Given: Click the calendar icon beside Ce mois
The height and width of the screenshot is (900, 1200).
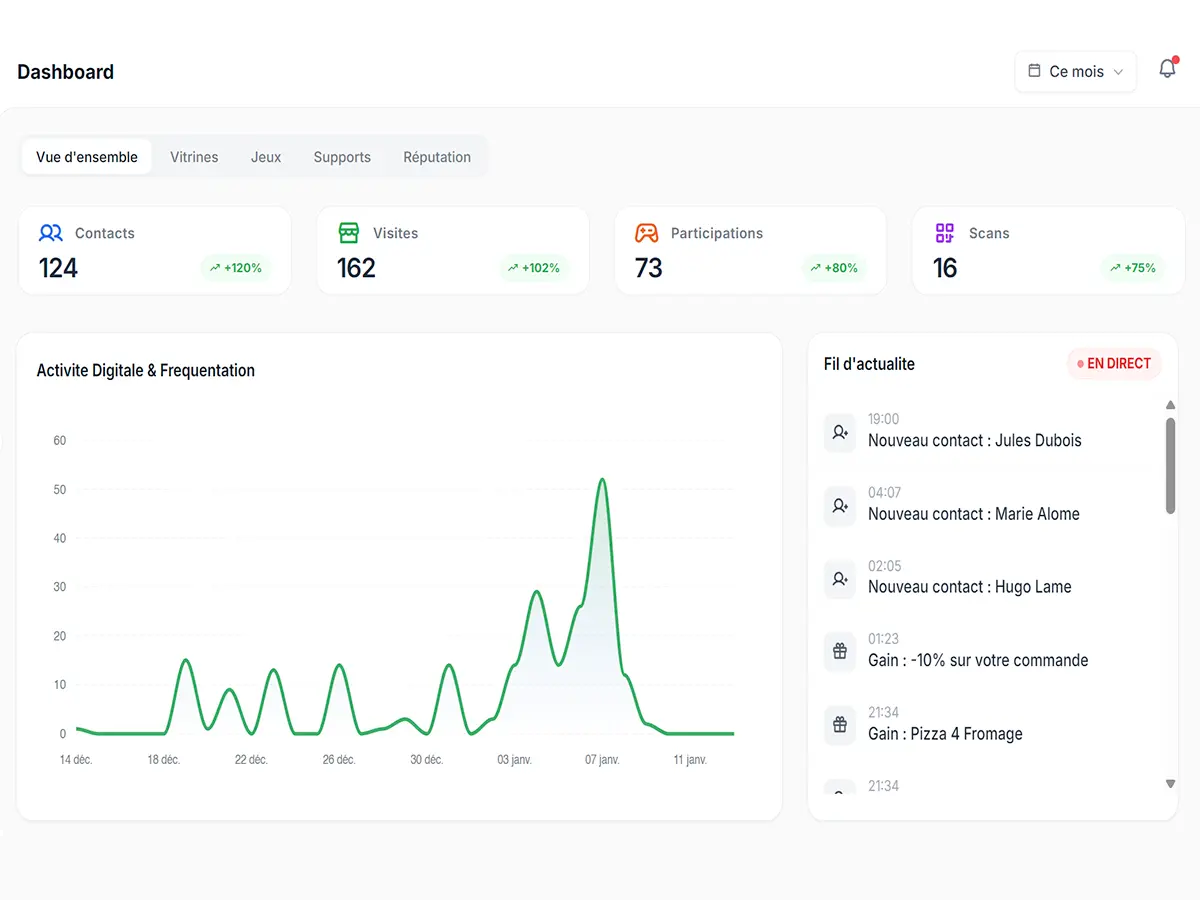Looking at the screenshot, I should coord(1033,71).
